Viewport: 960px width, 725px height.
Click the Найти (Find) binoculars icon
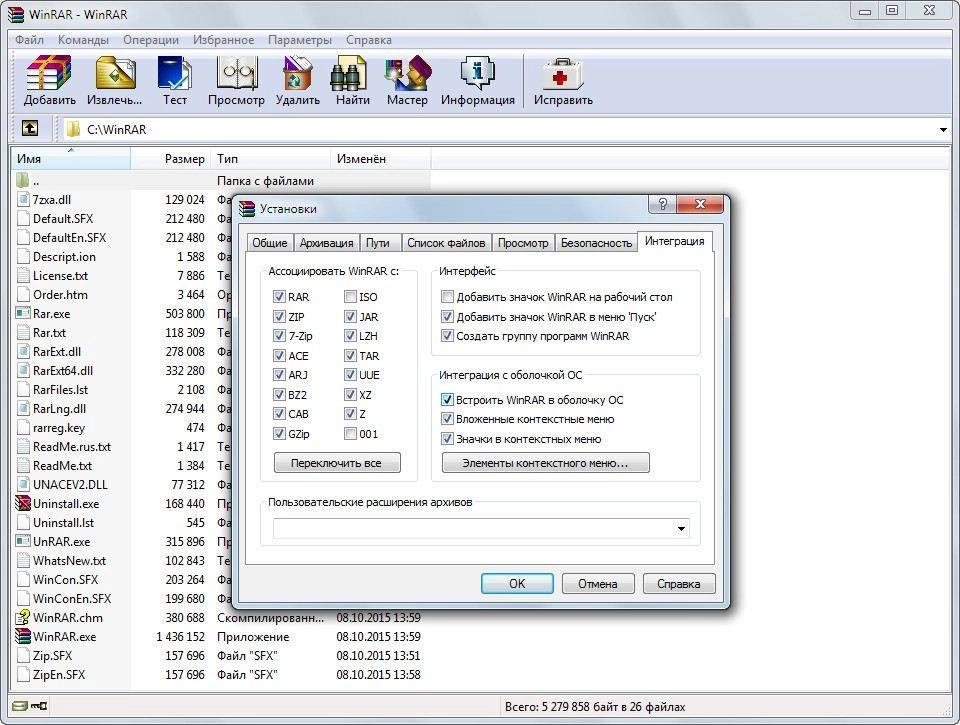point(348,73)
